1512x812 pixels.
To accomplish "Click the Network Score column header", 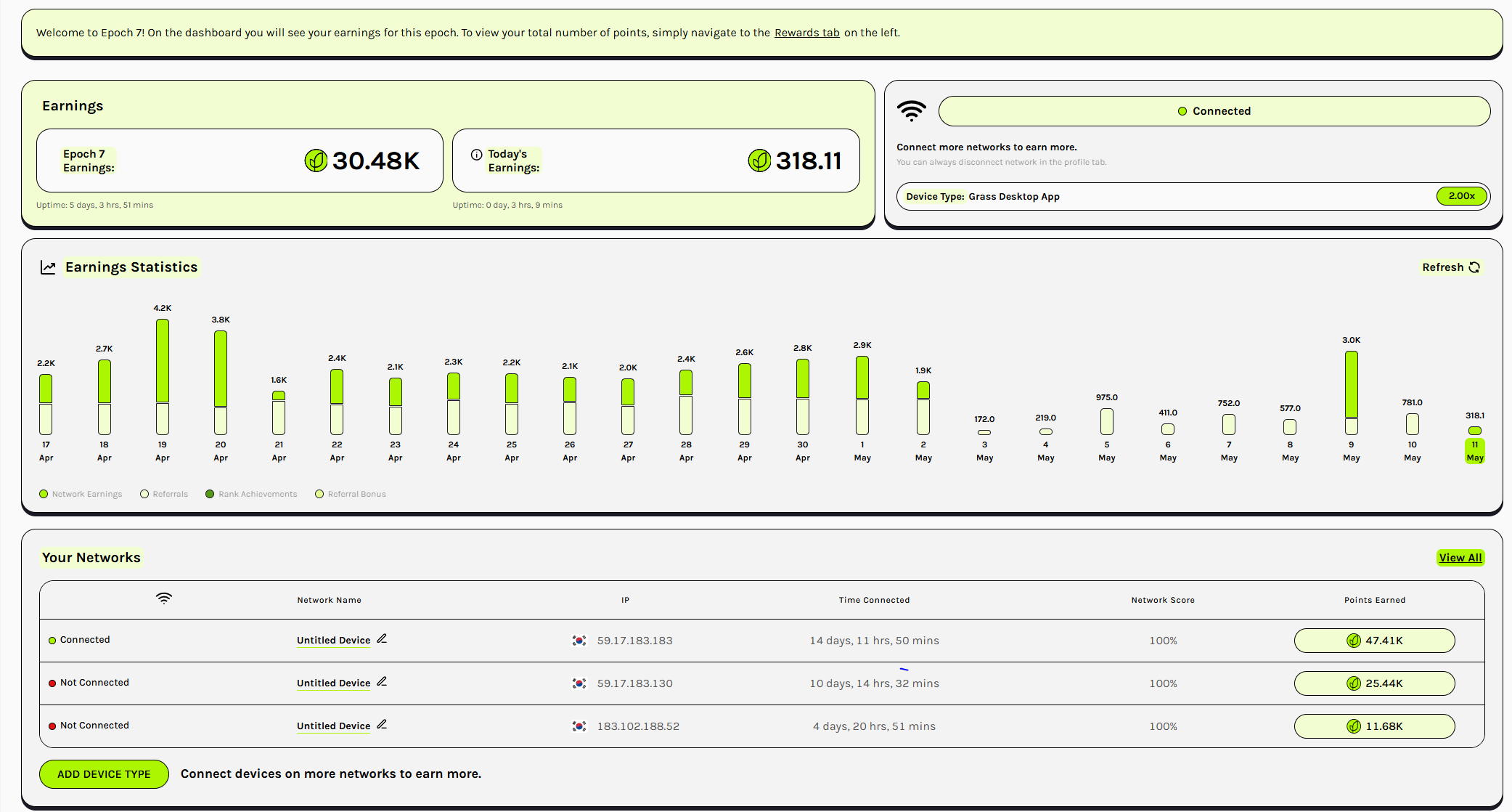I will click(x=1163, y=600).
